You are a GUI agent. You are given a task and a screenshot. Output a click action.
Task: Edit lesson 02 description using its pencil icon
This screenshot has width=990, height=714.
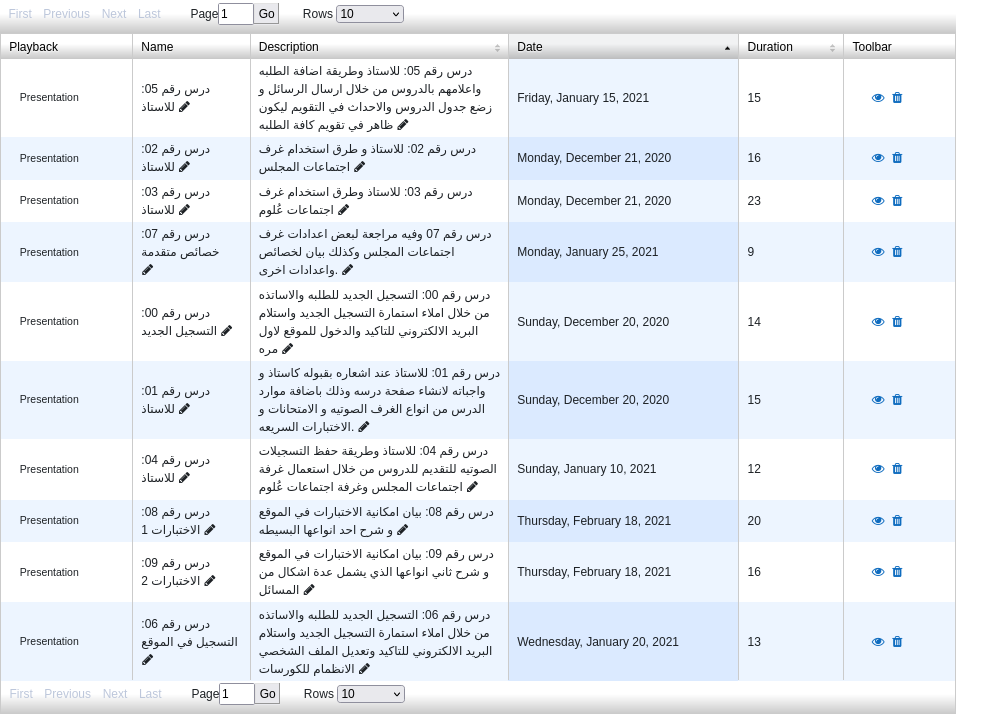[359, 167]
